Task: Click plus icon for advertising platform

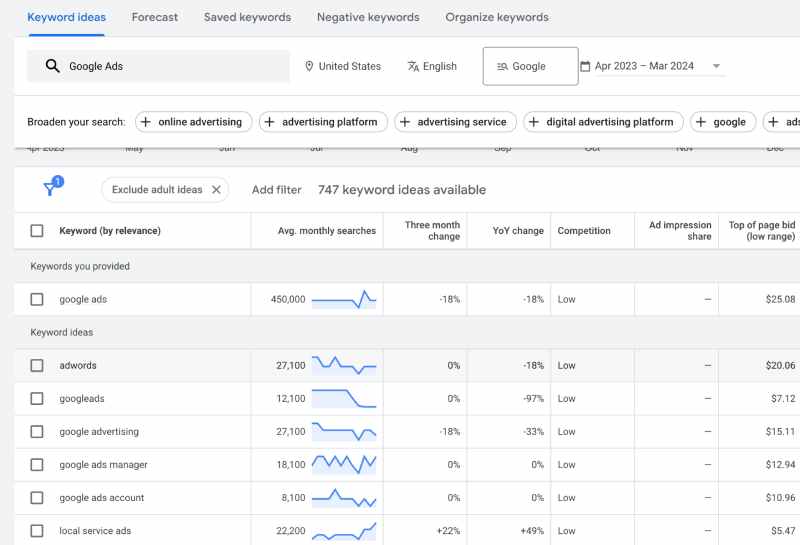Action: coord(269,122)
